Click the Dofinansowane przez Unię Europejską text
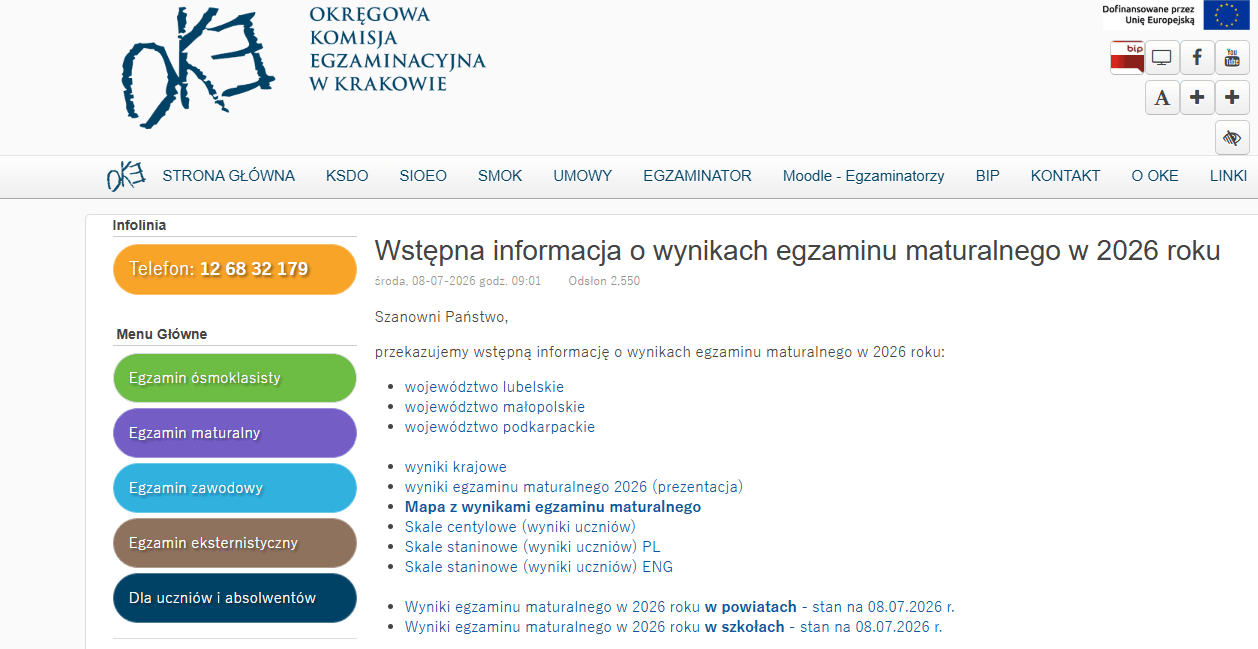The width and height of the screenshot is (1258, 649). click(x=1148, y=14)
